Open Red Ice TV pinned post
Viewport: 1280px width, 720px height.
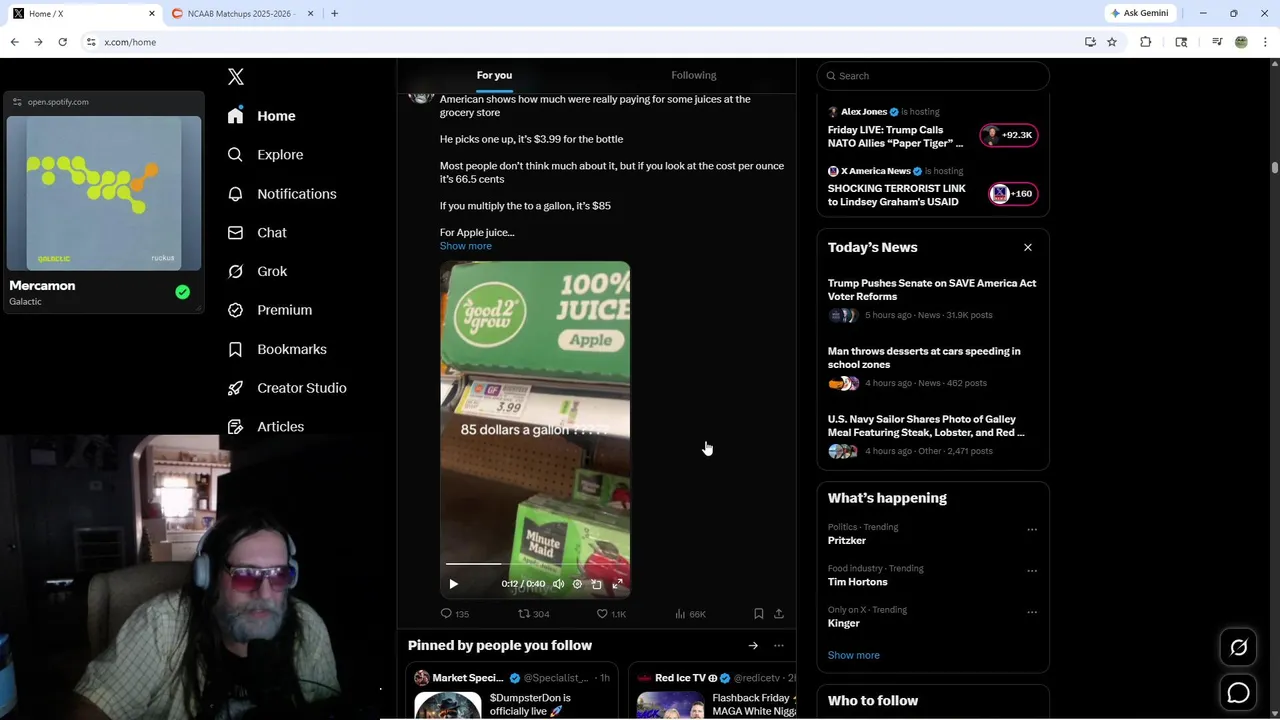(712, 691)
